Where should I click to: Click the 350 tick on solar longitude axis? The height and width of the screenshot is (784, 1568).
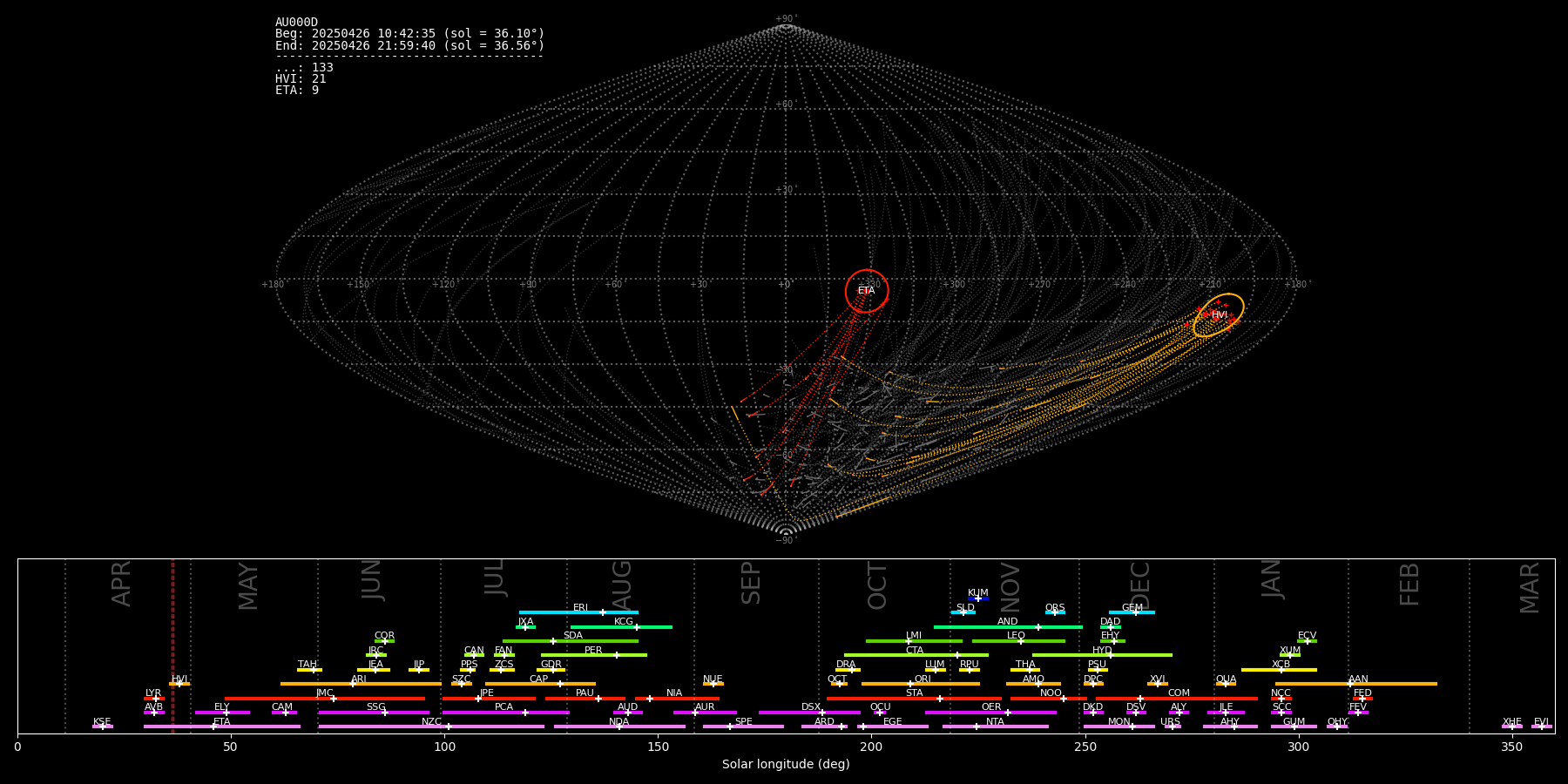click(1511, 747)
